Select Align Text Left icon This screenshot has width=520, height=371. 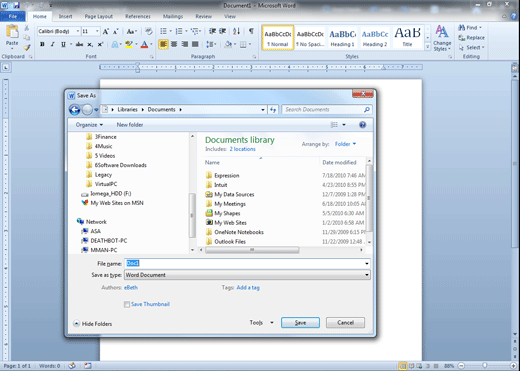tap(163, 44)
